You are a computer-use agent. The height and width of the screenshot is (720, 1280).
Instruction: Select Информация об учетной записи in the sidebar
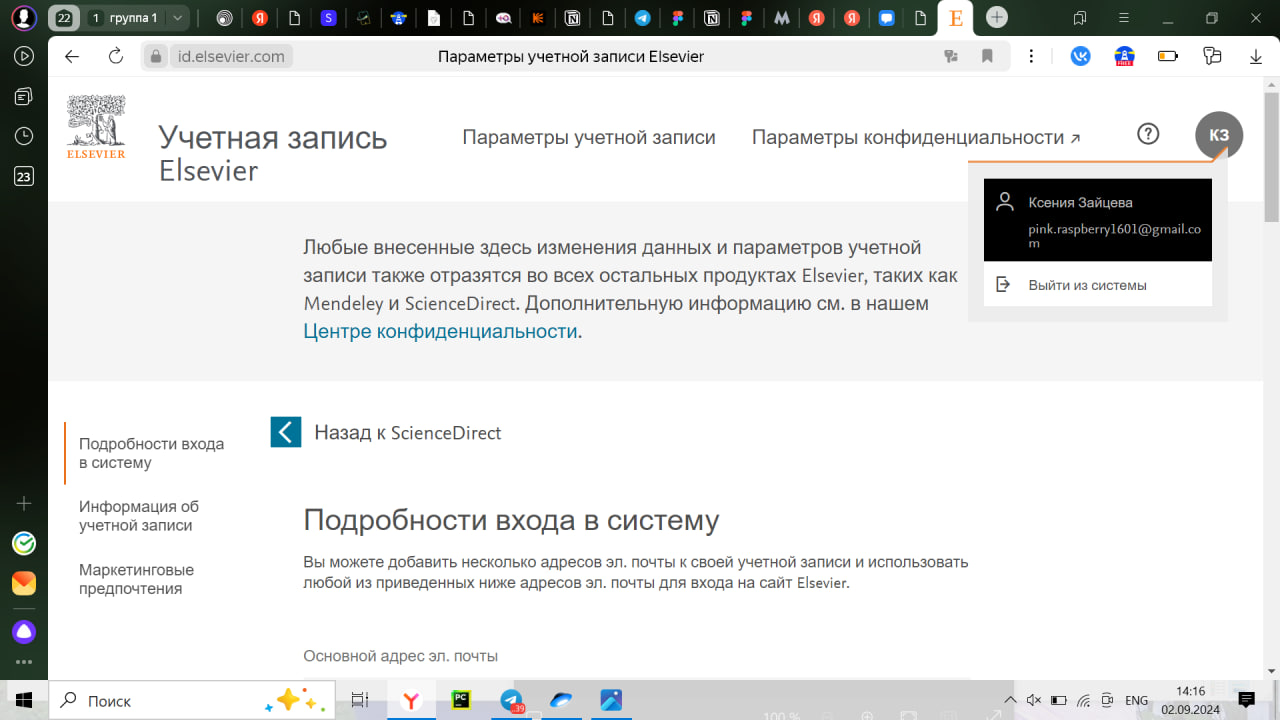(x=139, y=516)
